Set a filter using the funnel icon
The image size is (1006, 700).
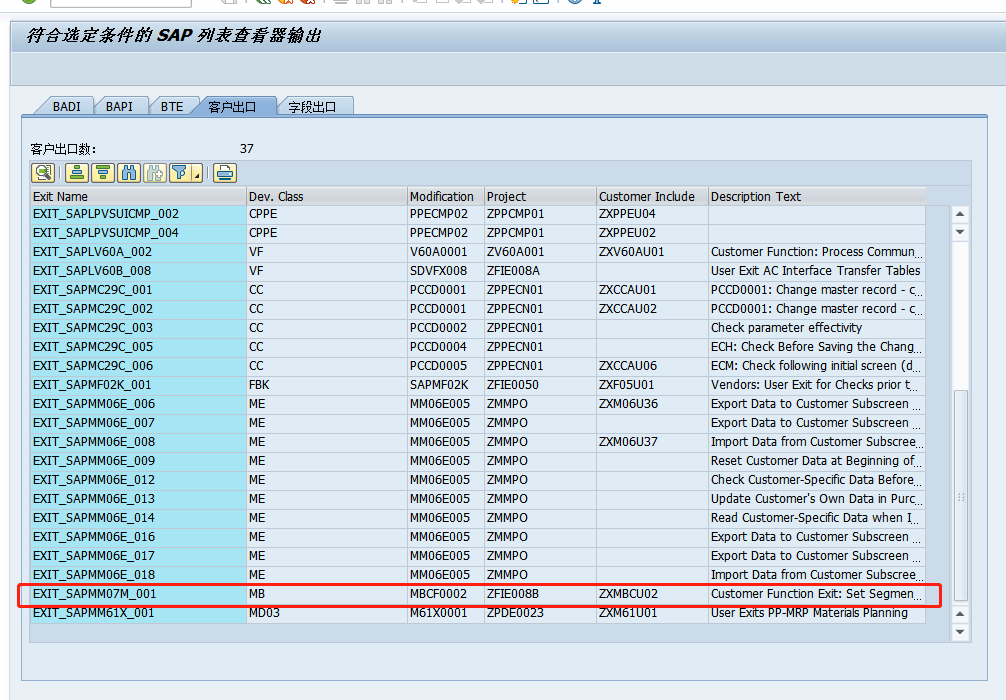point(181,172)
